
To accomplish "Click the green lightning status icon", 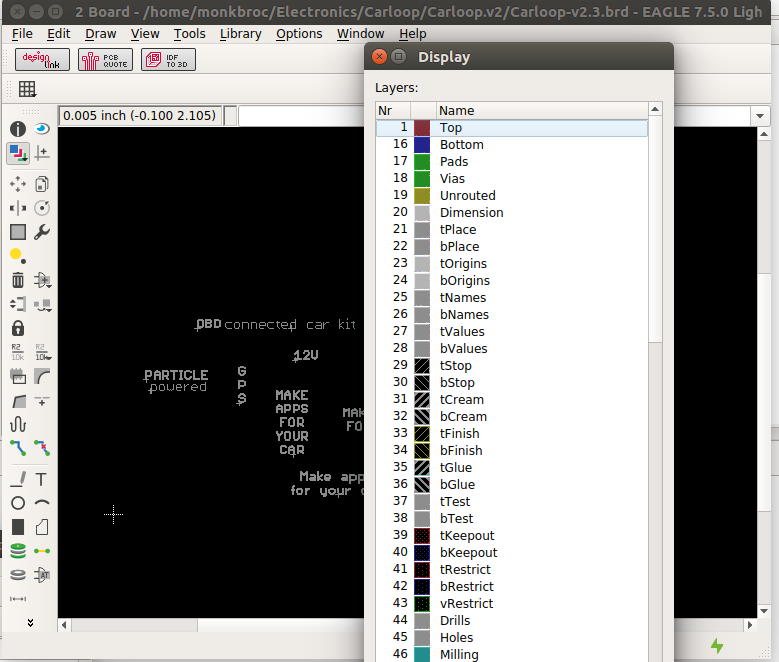I will (x=717, y=646).
